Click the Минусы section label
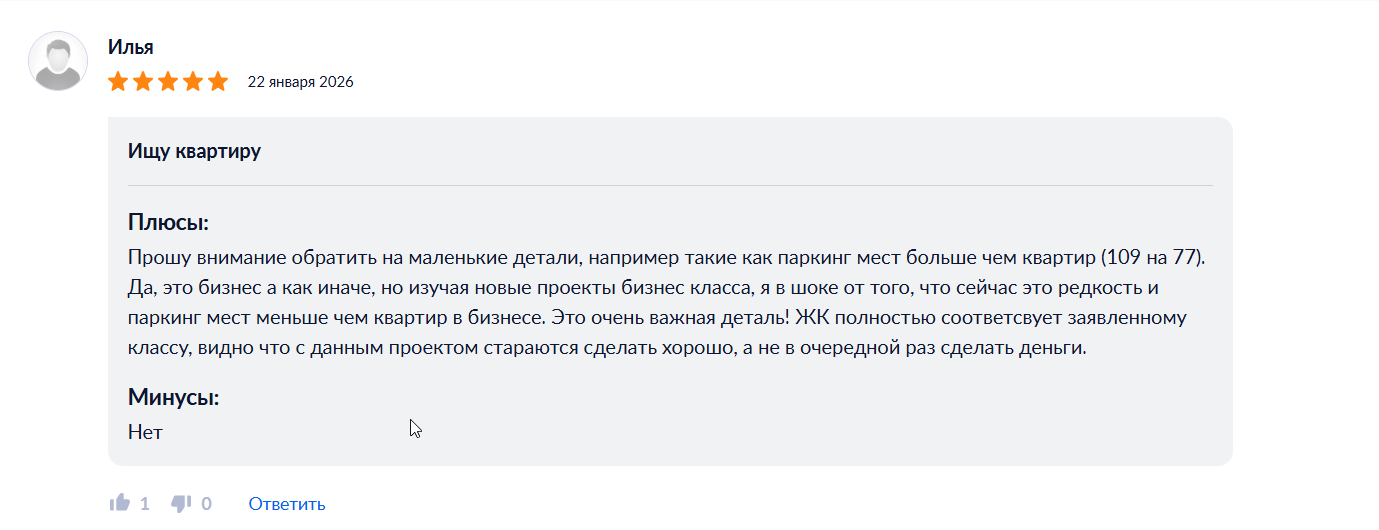1379x530 pixels. coord(173,397)
